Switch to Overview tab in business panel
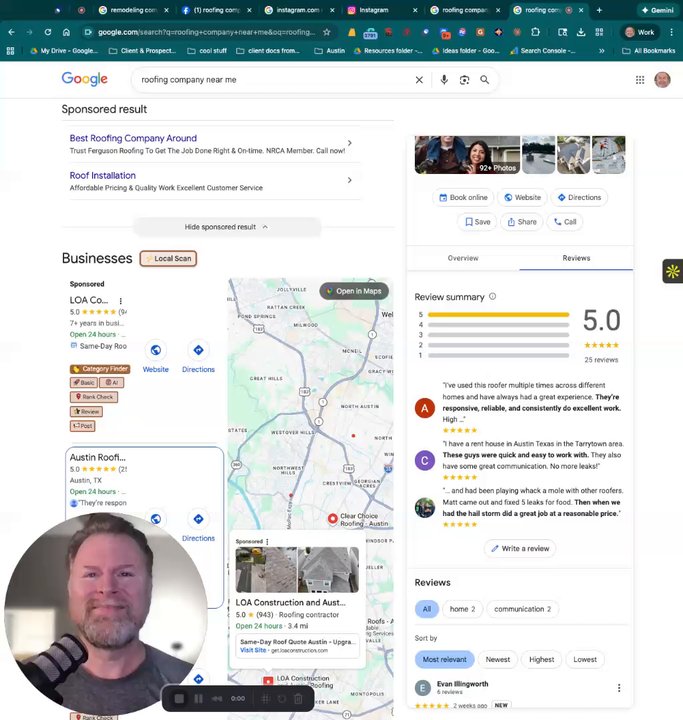The height and width of the screenshot is (720, 683). (463, 258)
